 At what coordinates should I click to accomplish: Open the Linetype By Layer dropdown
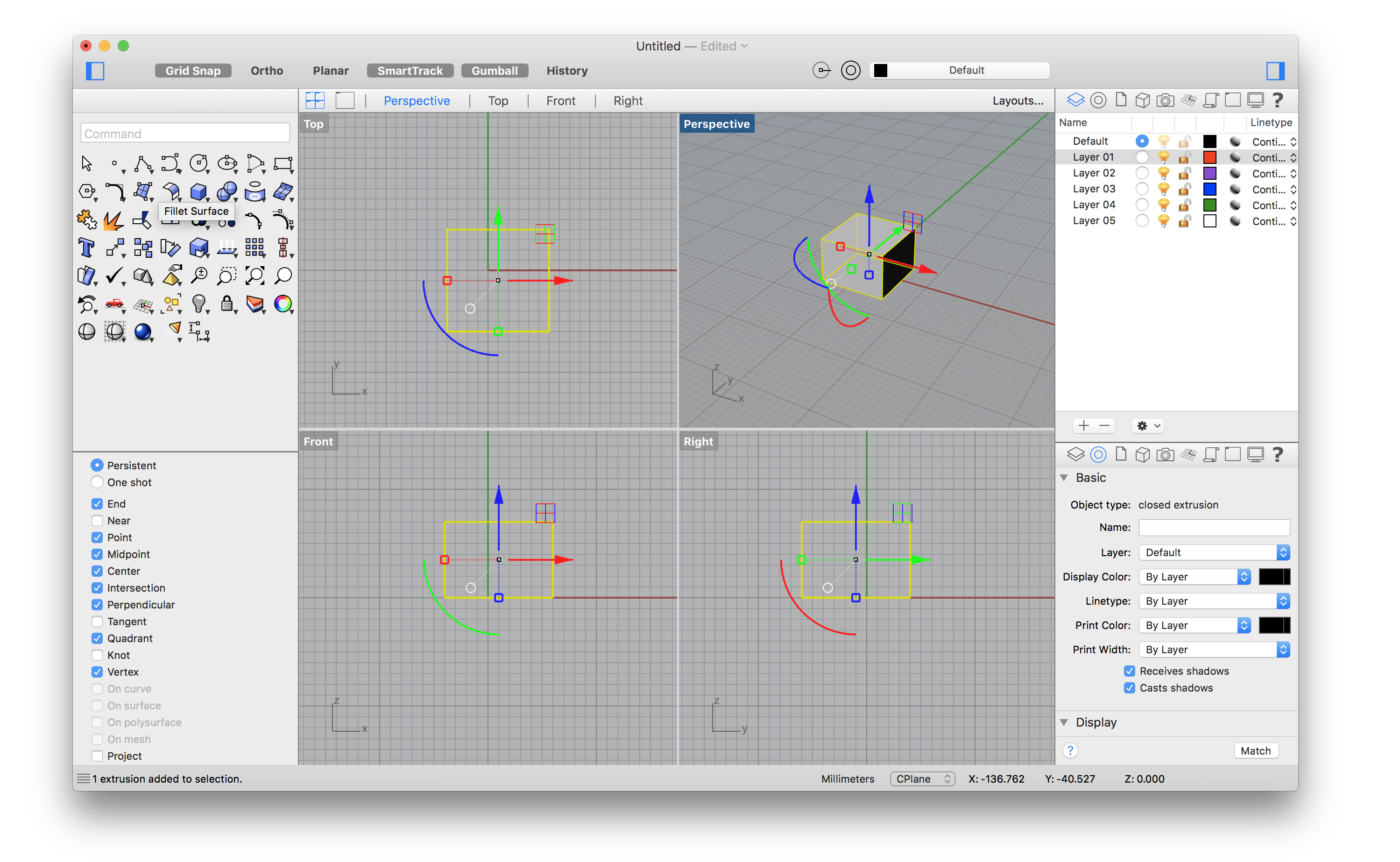1214,601
